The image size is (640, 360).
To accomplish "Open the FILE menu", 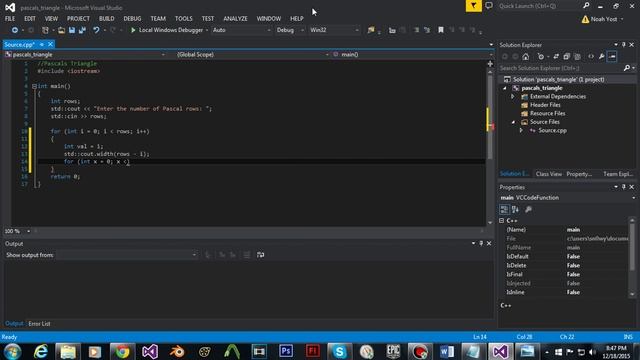I will [10, 18].
